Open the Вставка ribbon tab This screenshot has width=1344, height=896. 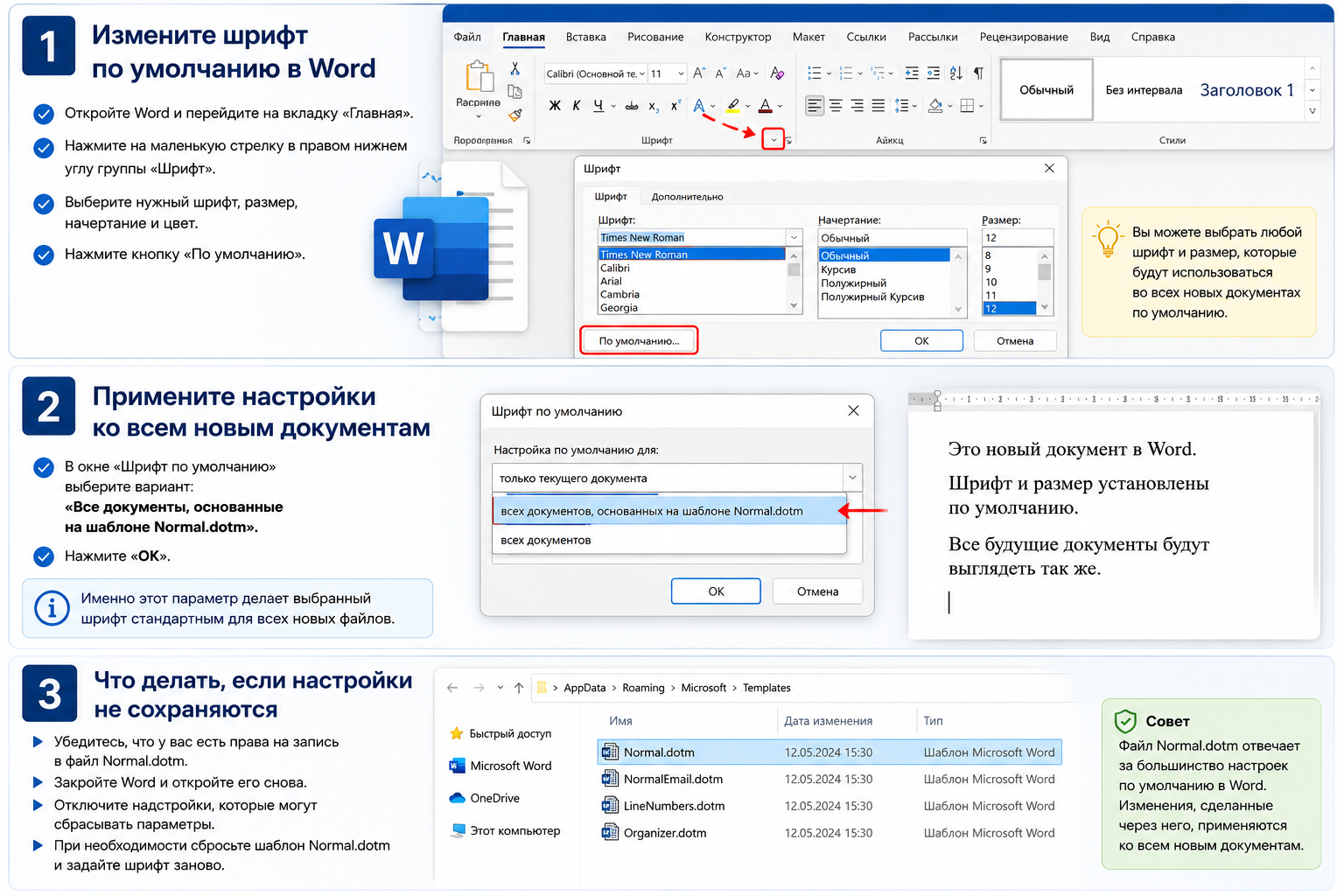(x=586, y=37)
